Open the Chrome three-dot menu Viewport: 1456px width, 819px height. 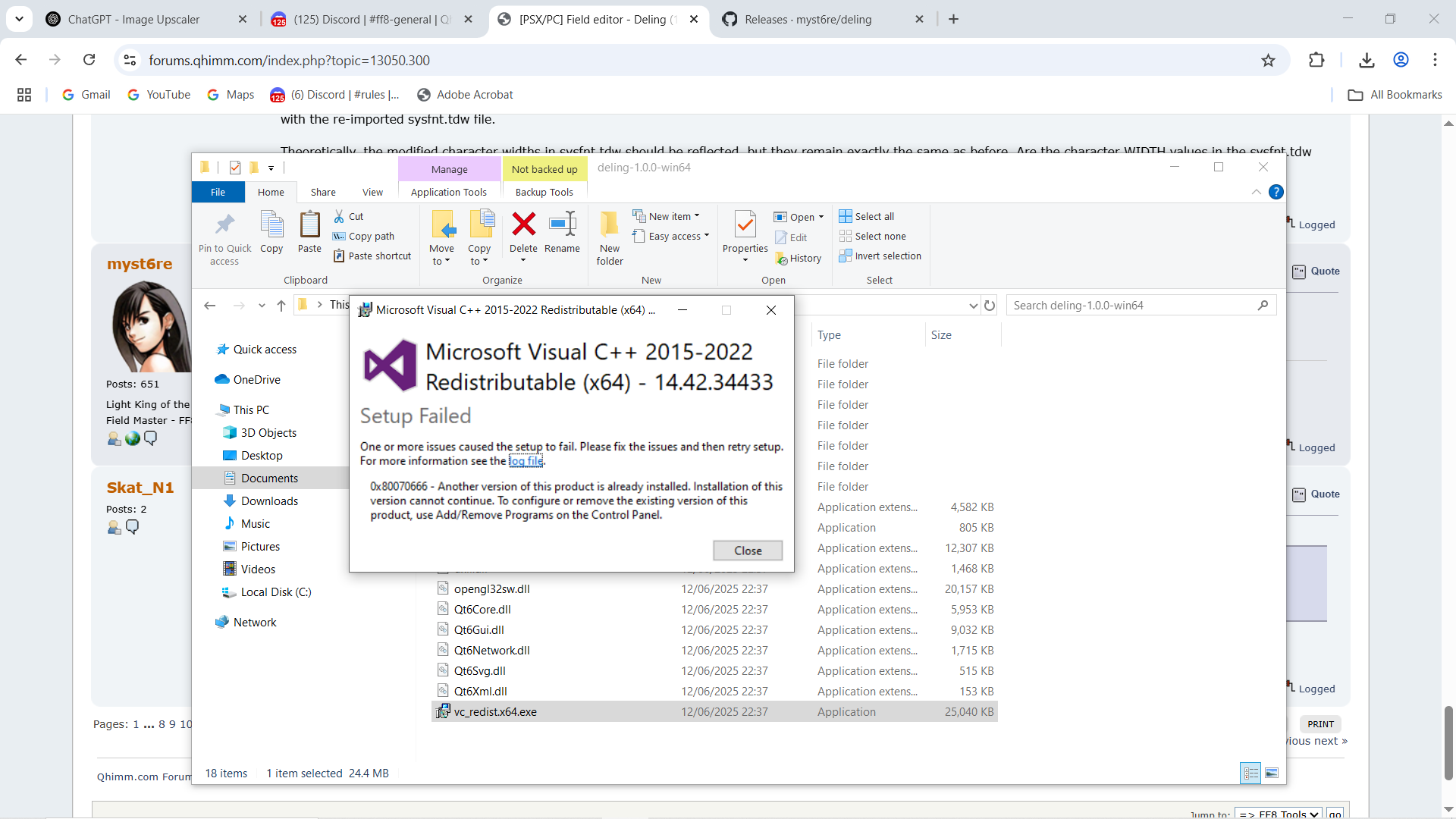pos(1435,60)
